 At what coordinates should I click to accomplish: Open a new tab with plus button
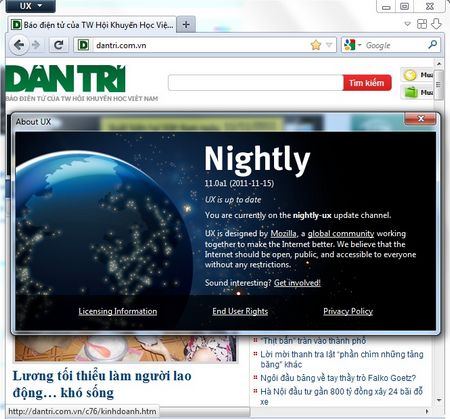pyautogui.click(x=186, y=24)
